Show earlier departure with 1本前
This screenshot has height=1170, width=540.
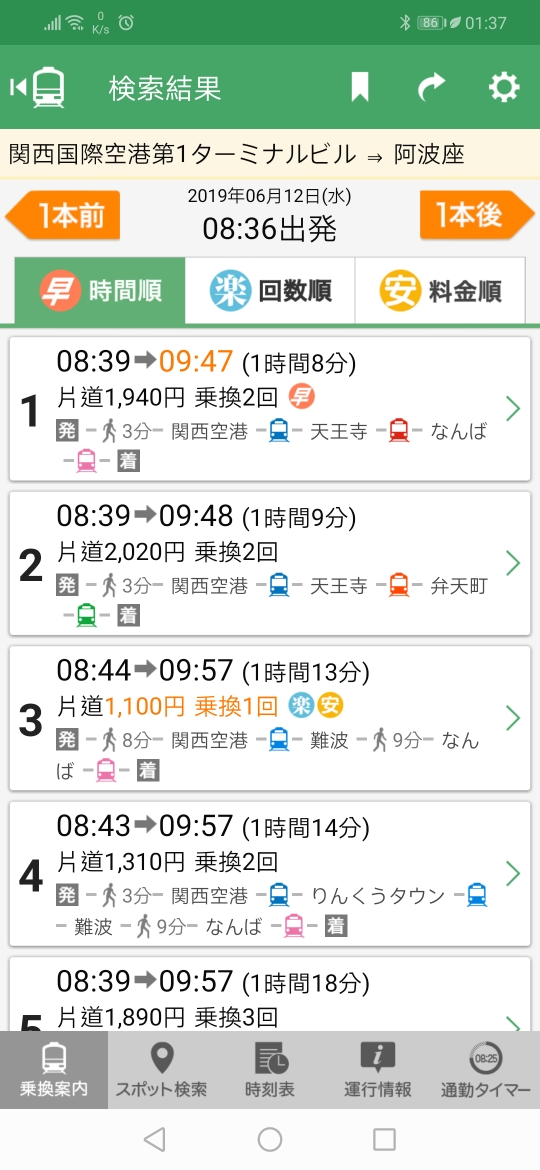63,216
